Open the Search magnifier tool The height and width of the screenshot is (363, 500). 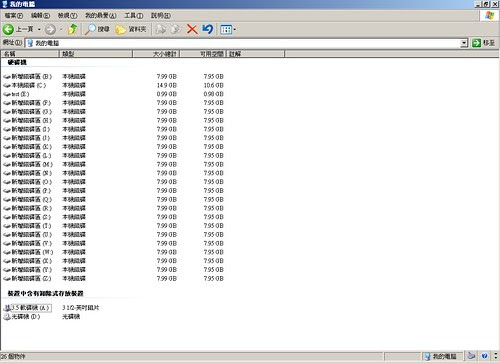(90, 29)
